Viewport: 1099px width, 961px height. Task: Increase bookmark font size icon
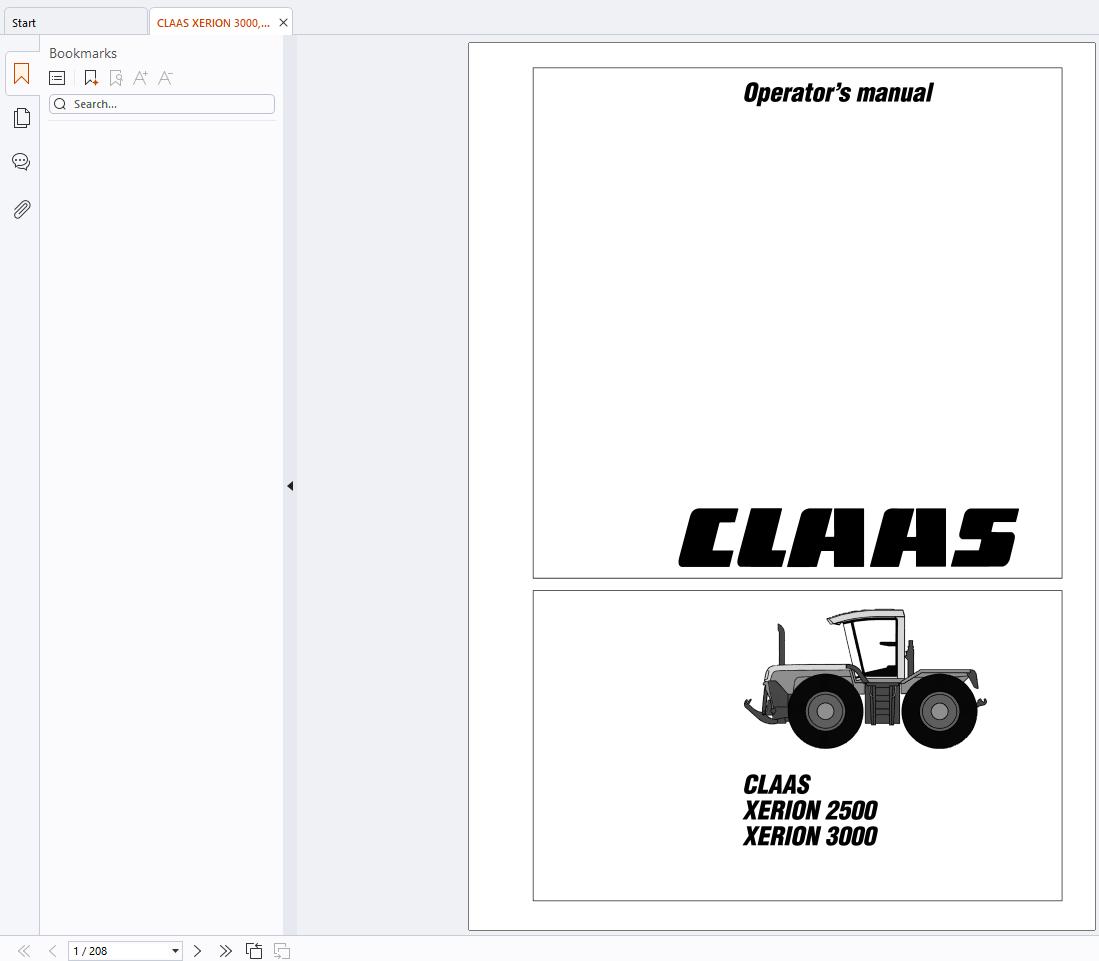pyautogui.click(x=140, y=78)
